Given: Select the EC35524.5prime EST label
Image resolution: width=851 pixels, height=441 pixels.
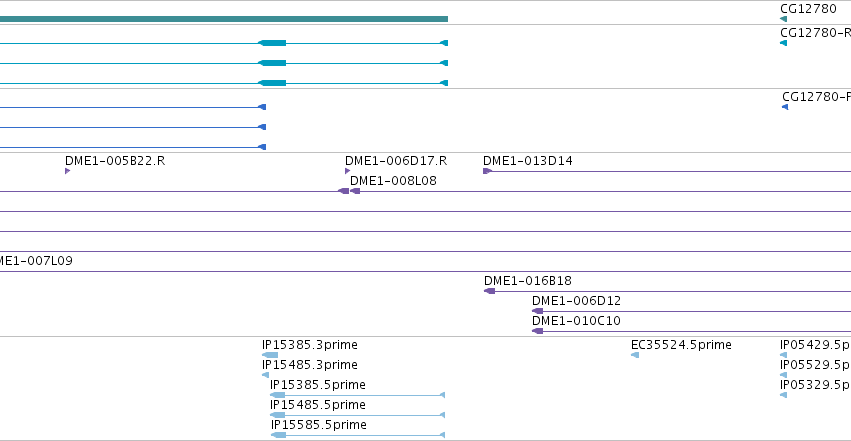Looking at the screenshot, I should [x=681, y=344].
